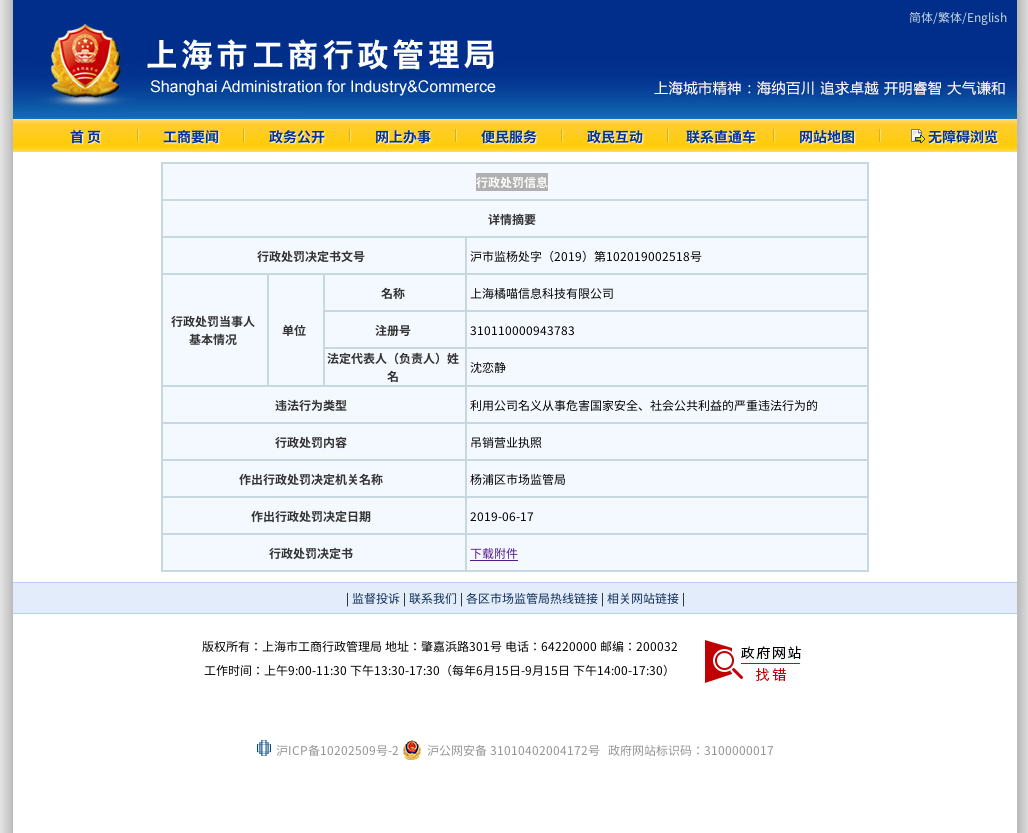
Task: Switch language to English
Action: pyautogui.click(x=986, y=17)
